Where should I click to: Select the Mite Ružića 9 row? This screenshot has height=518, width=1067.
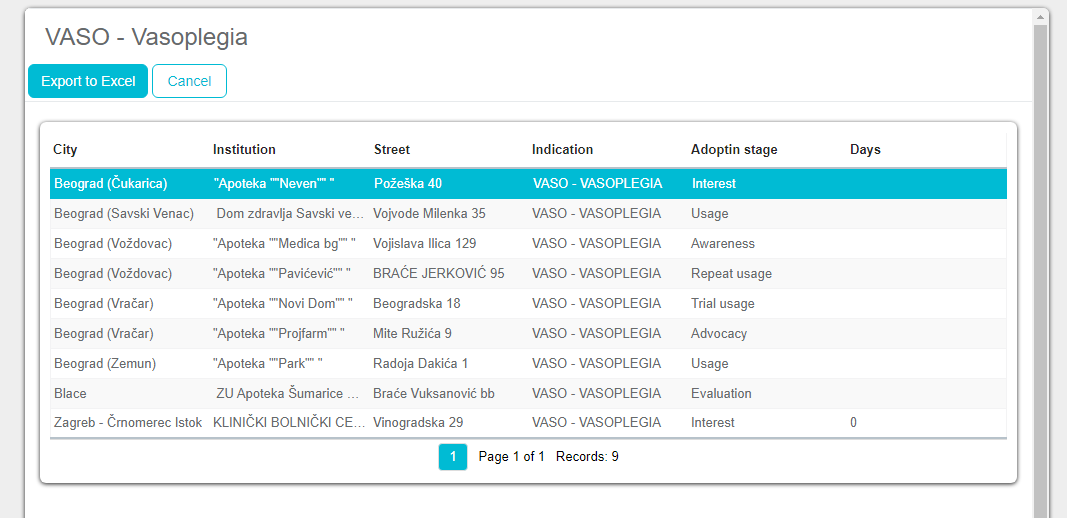pos(412,334)
